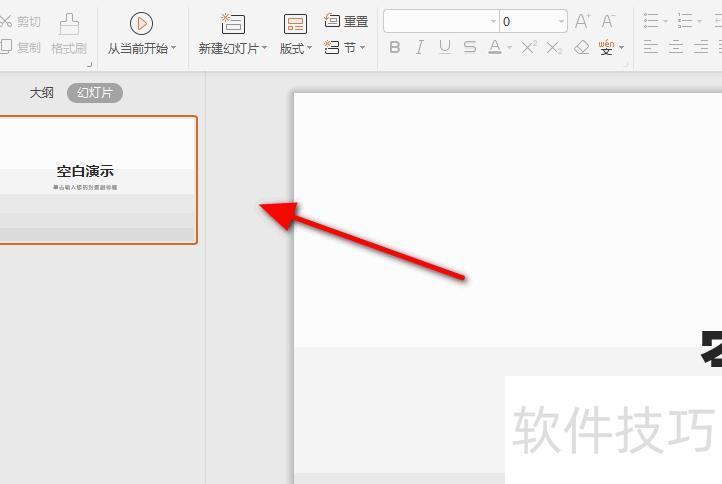Align text right
The height and width of the screenshot is (484, 722).
pos(701,47)
